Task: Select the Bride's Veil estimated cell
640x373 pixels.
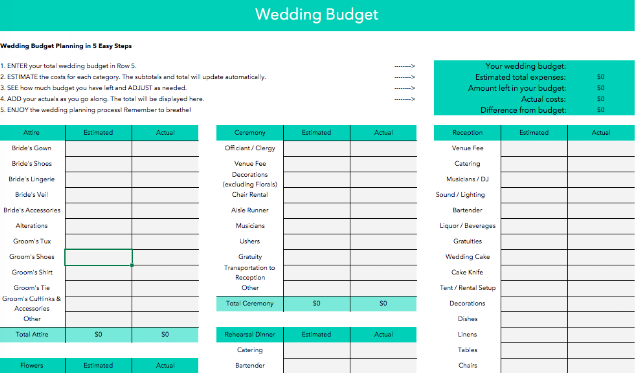Action: coord(98,195)
